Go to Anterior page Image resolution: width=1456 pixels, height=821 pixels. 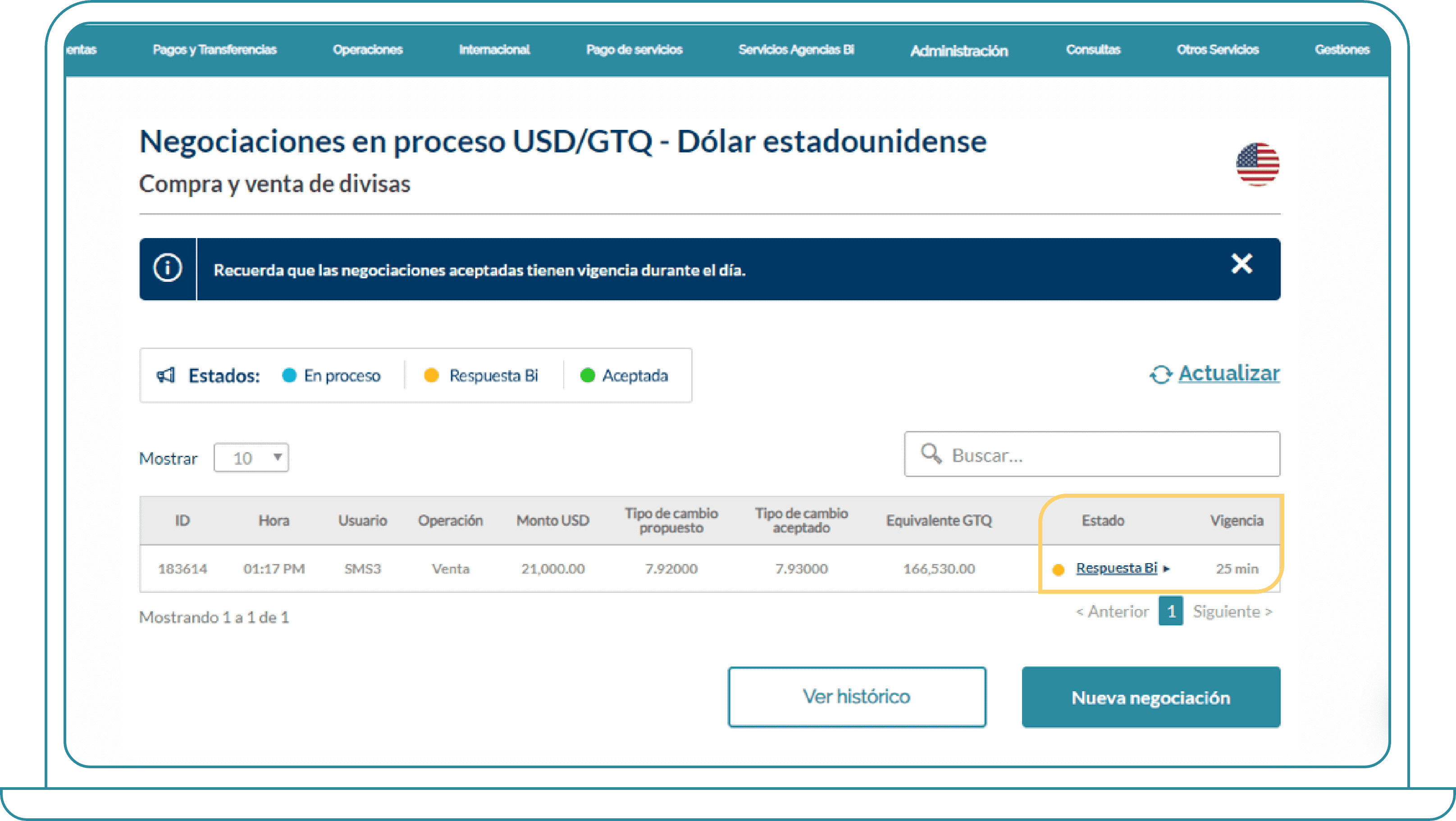[1112, 611]
